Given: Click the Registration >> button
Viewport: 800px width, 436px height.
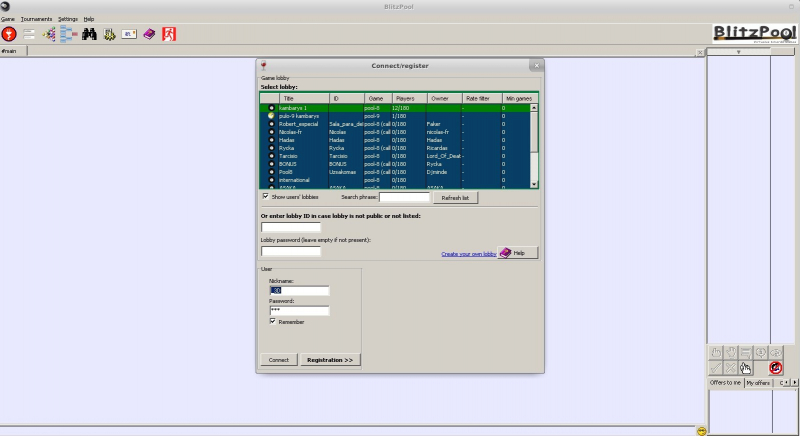Looking at the screenshot, I should (x=330, y=360).
